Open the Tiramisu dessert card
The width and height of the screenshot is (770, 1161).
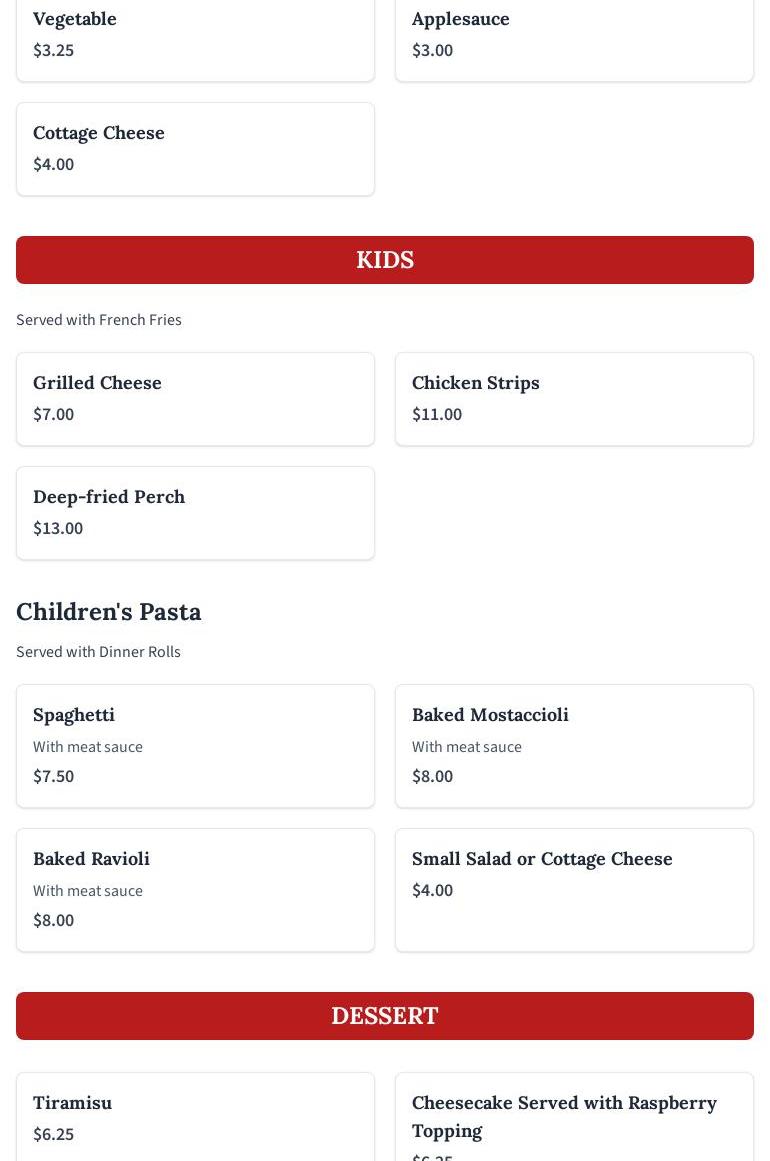195,1117
